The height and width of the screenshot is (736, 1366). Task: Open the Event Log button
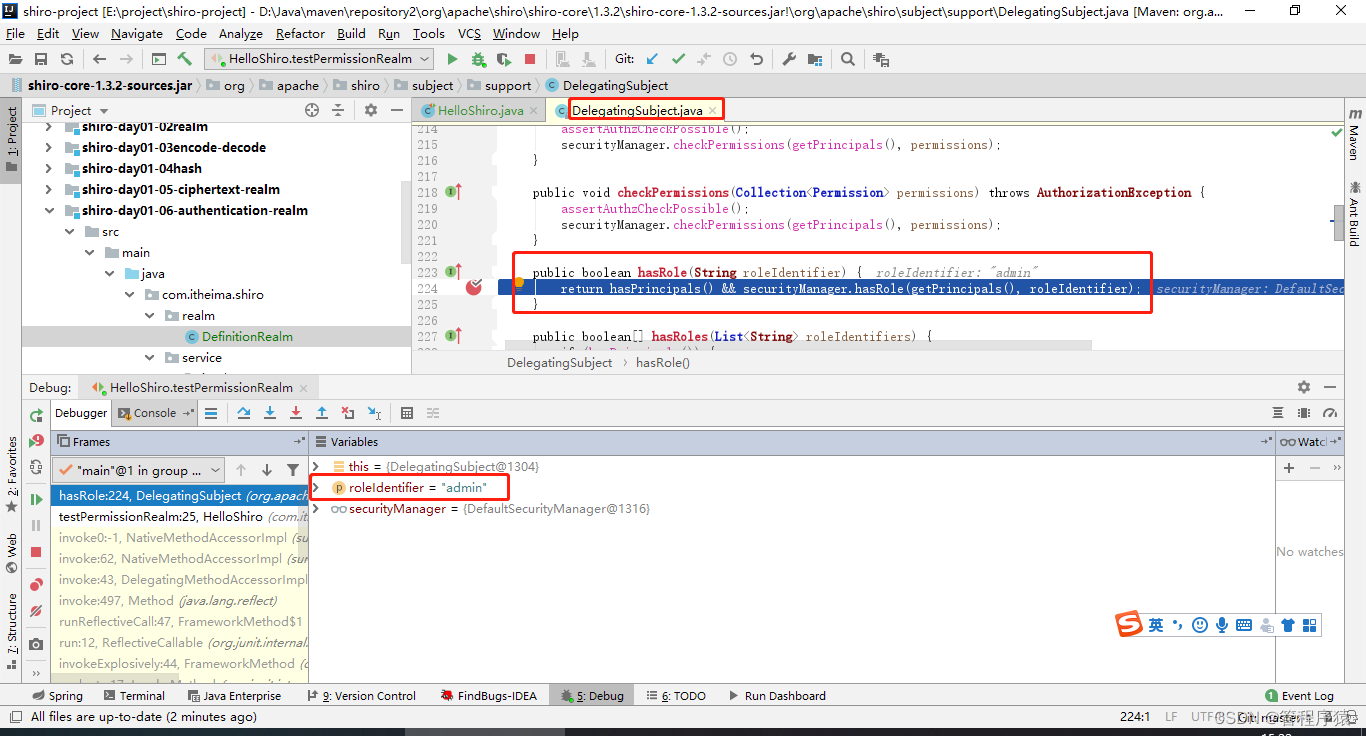point(1299,696)
